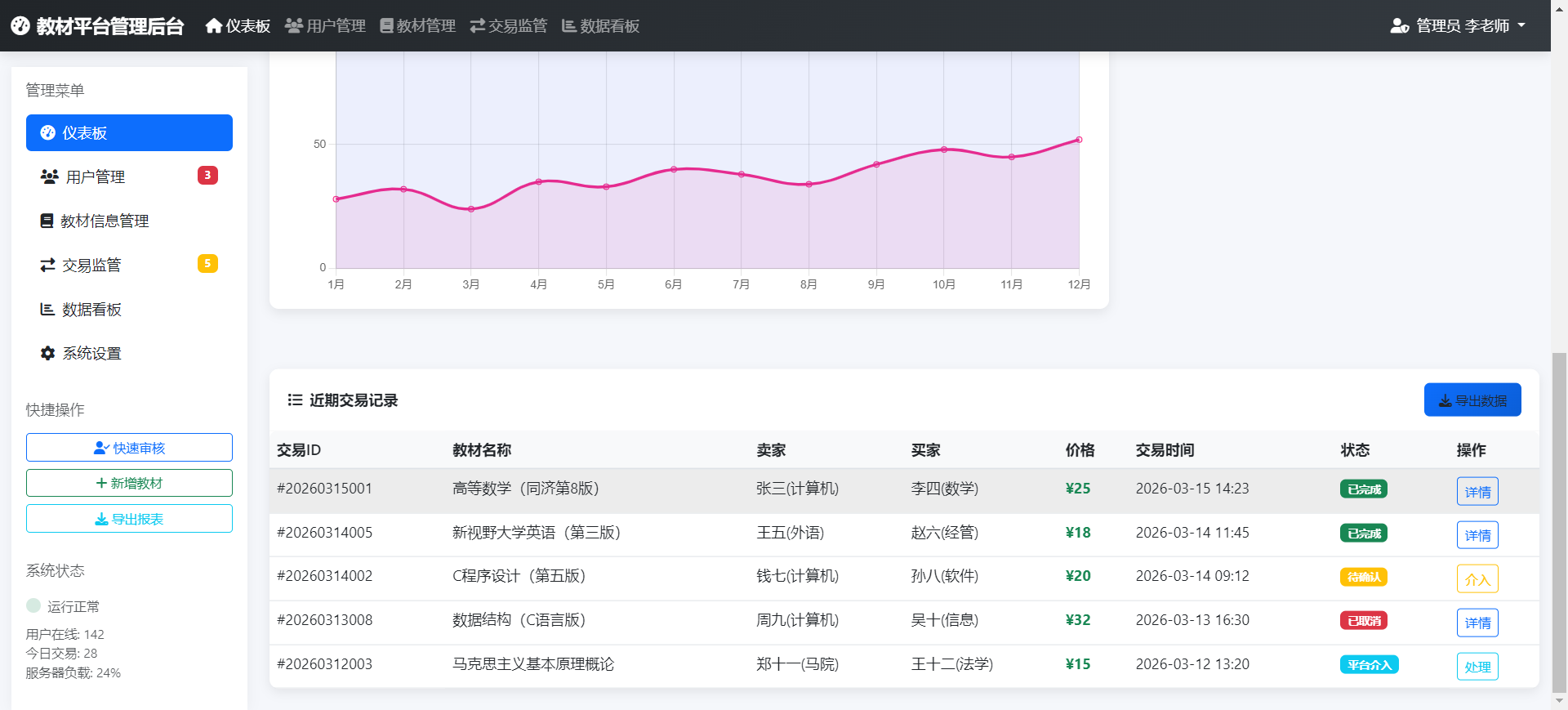Click the scrollbar down arrow

[x=1559, y=701]
